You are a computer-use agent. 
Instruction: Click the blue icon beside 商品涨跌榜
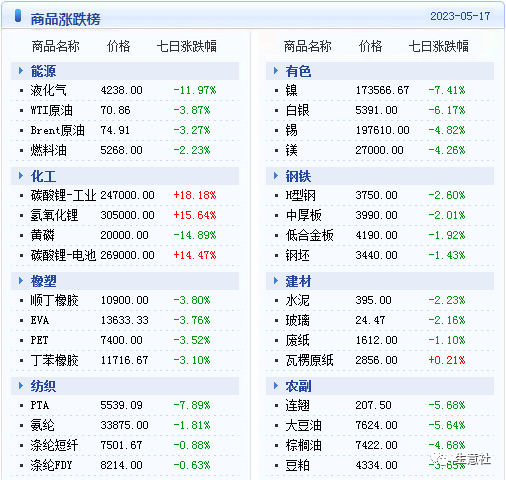point(18,16)
